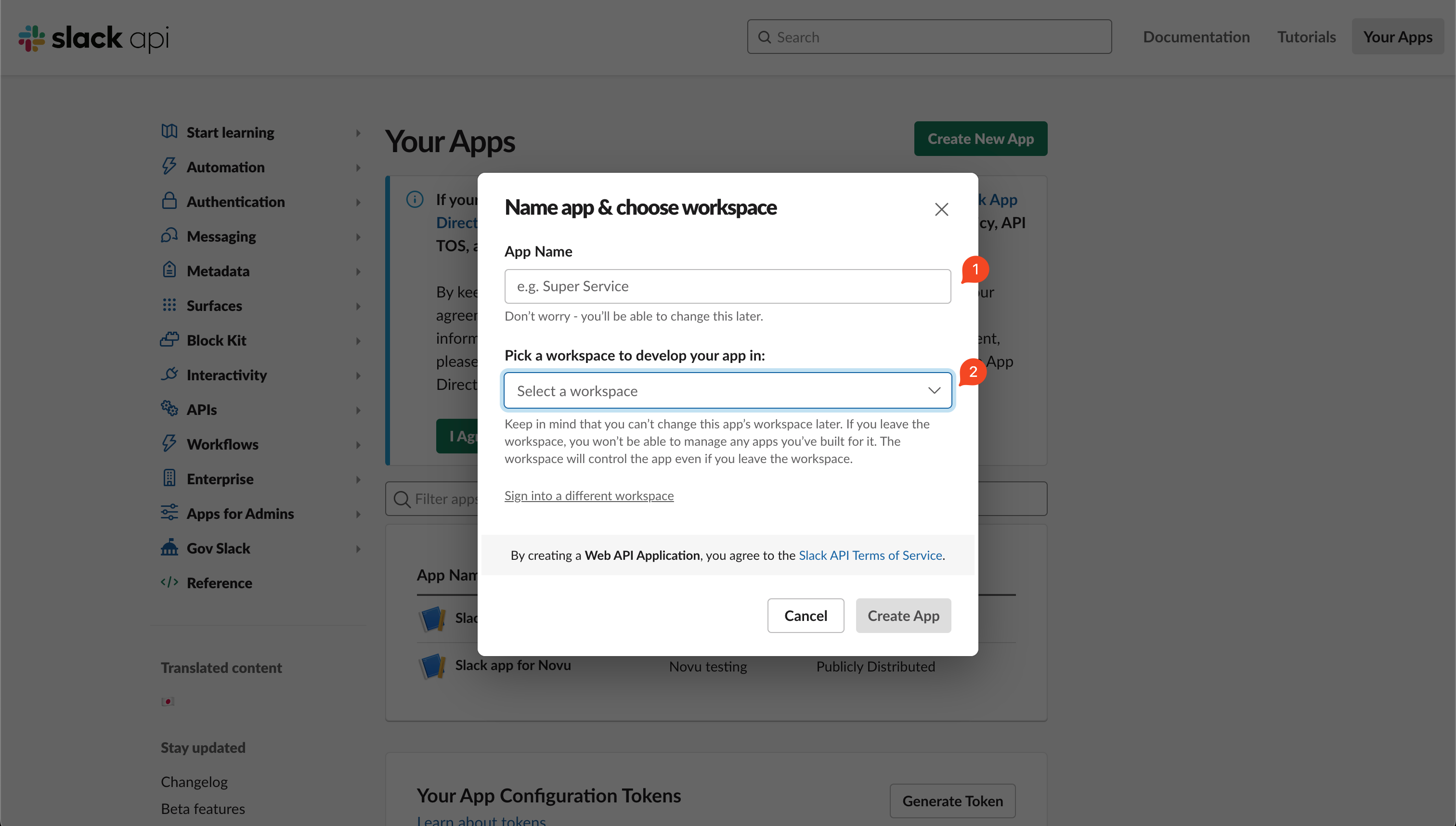The image size is (1456, 826).
Task: Open the Select a workspace dropdown
Action: [x=728, y=390]
